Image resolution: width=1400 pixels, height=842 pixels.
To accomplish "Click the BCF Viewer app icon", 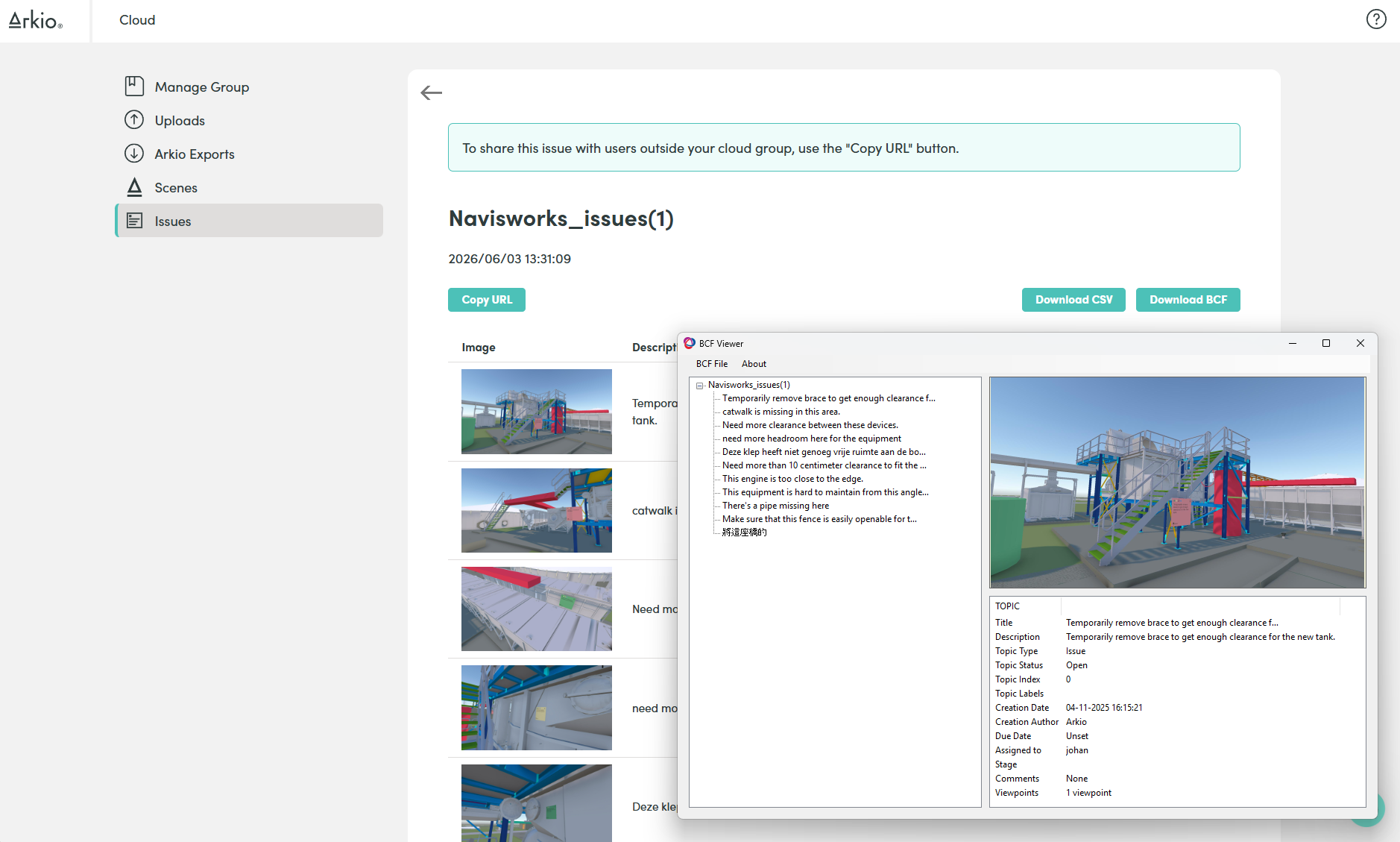I will tap(689, 343).
